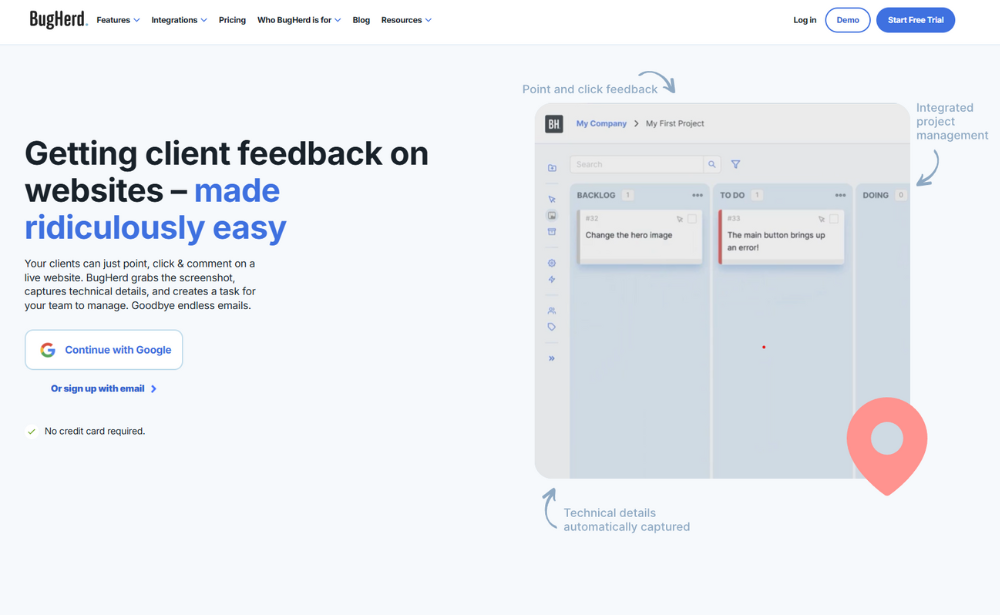This screenshot has height=615, width=1000.
Task: Click the BH logo in the top-left of the board
Action: 553,123
